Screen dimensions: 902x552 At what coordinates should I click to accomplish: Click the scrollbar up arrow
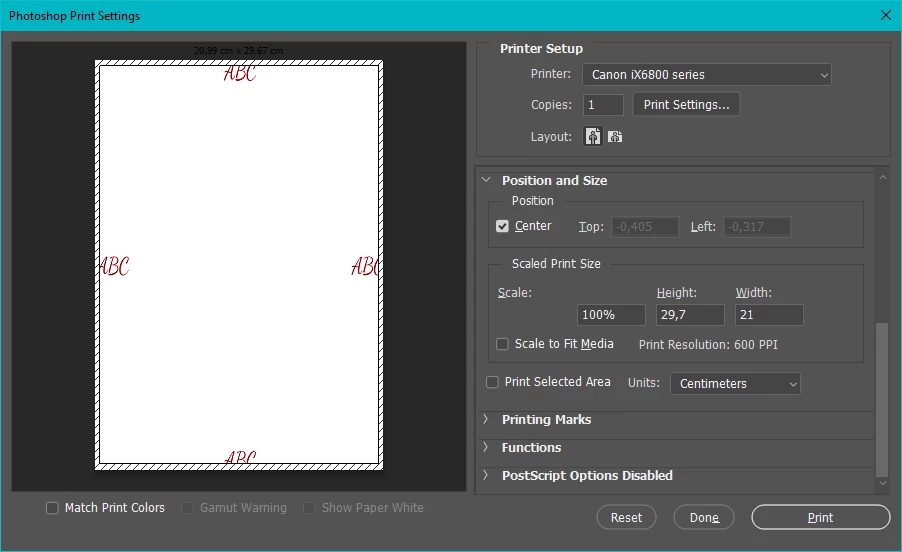click(x=882, y=178)
